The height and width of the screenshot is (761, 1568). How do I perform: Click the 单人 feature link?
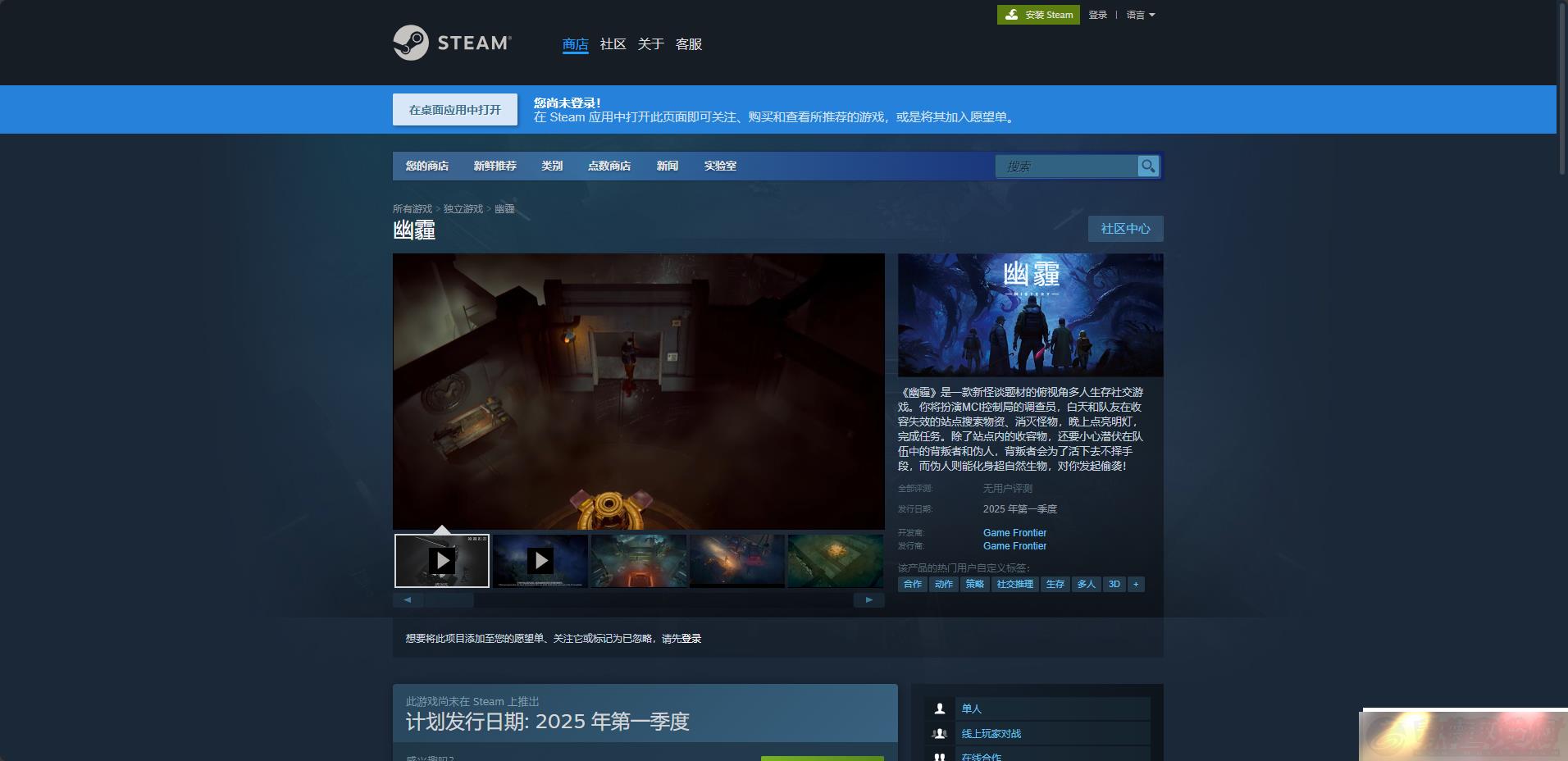[x=972, y=709]
